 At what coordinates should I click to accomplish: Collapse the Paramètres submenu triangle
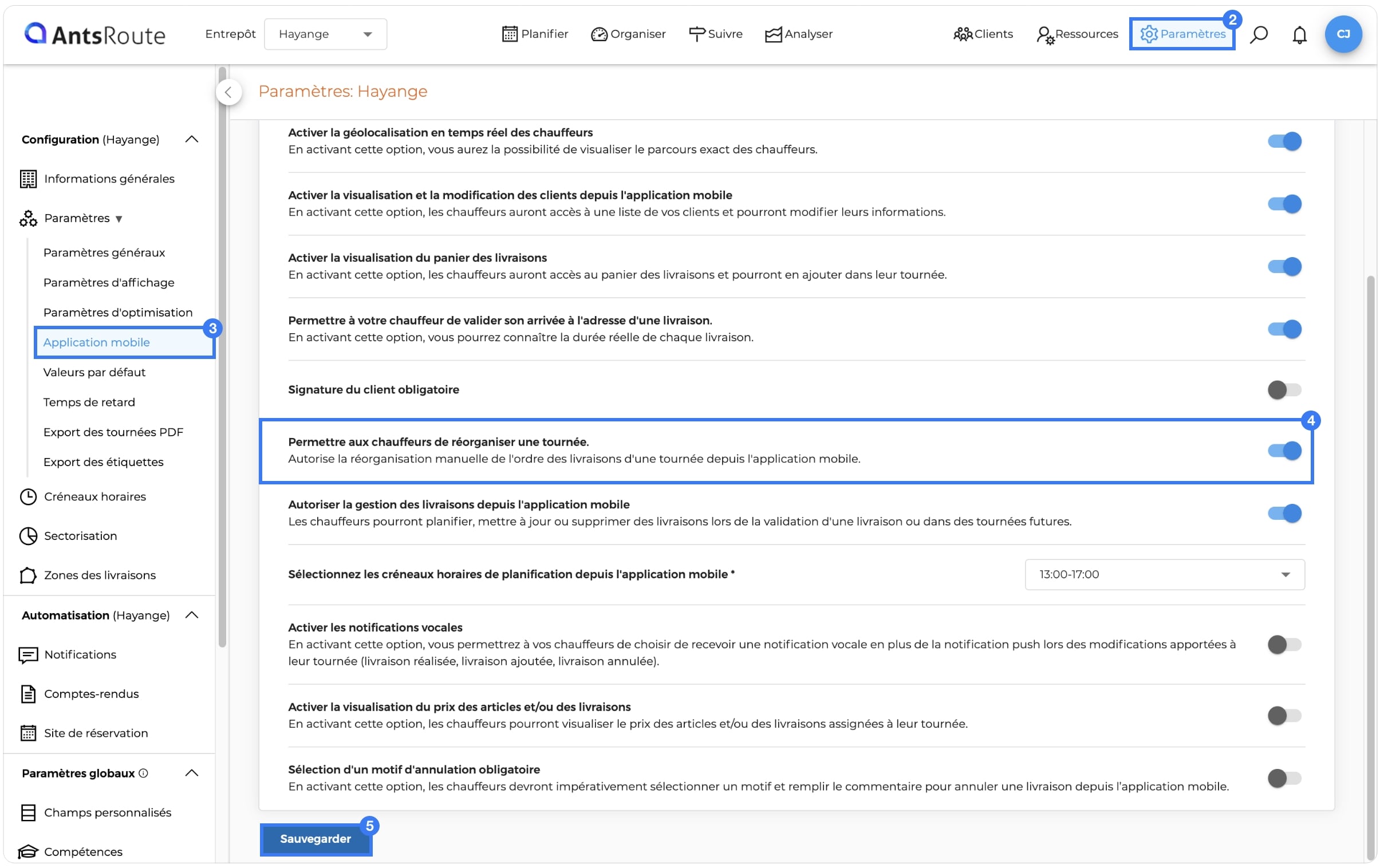coord(119,219)
